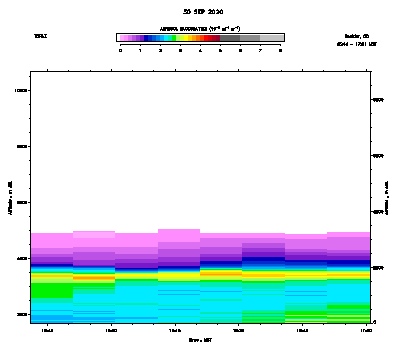This screenshot has width=400, height=360.
Task: Click the left altitude axis label
Action: [10, 198]
